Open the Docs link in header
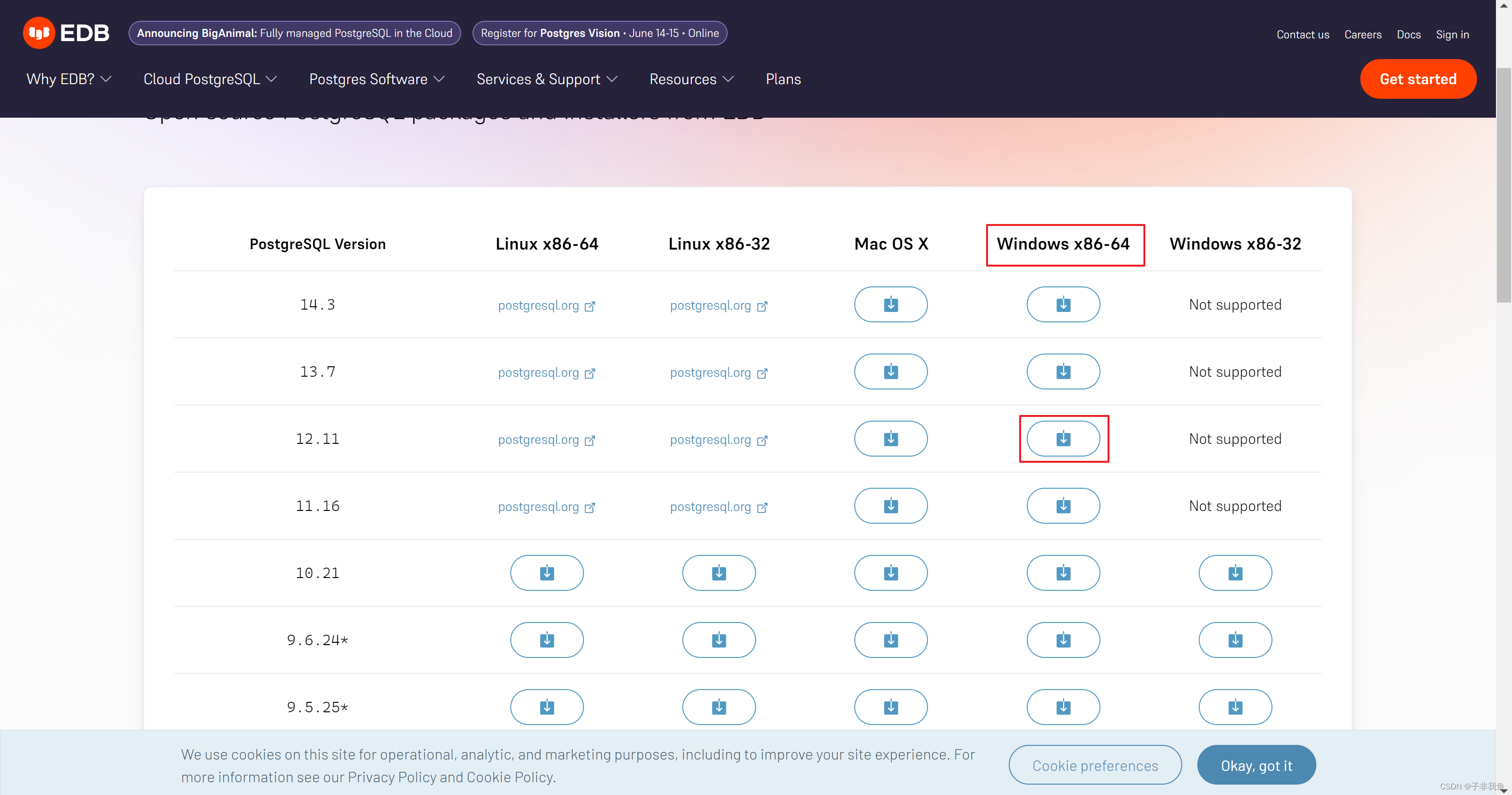1512x795 pixels. coord(1408,35)
